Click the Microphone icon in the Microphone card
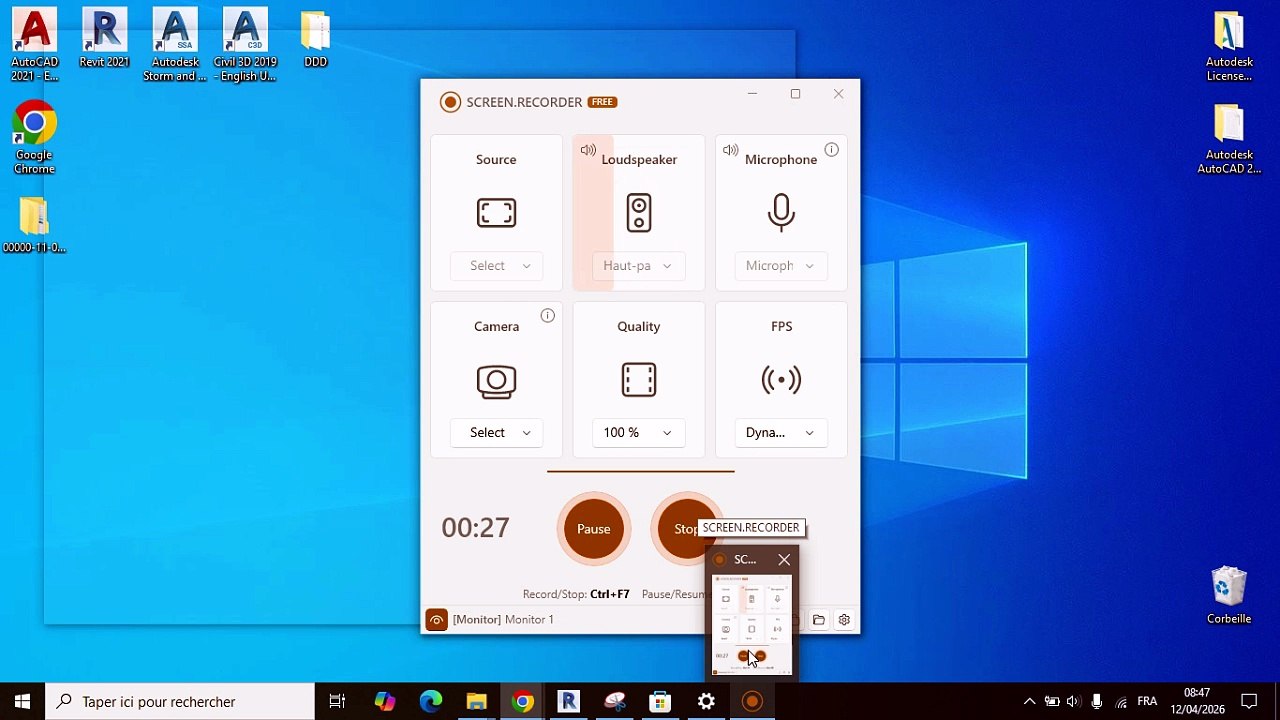The width and height of the screenshot is (1280, 720). pos(781,213)
